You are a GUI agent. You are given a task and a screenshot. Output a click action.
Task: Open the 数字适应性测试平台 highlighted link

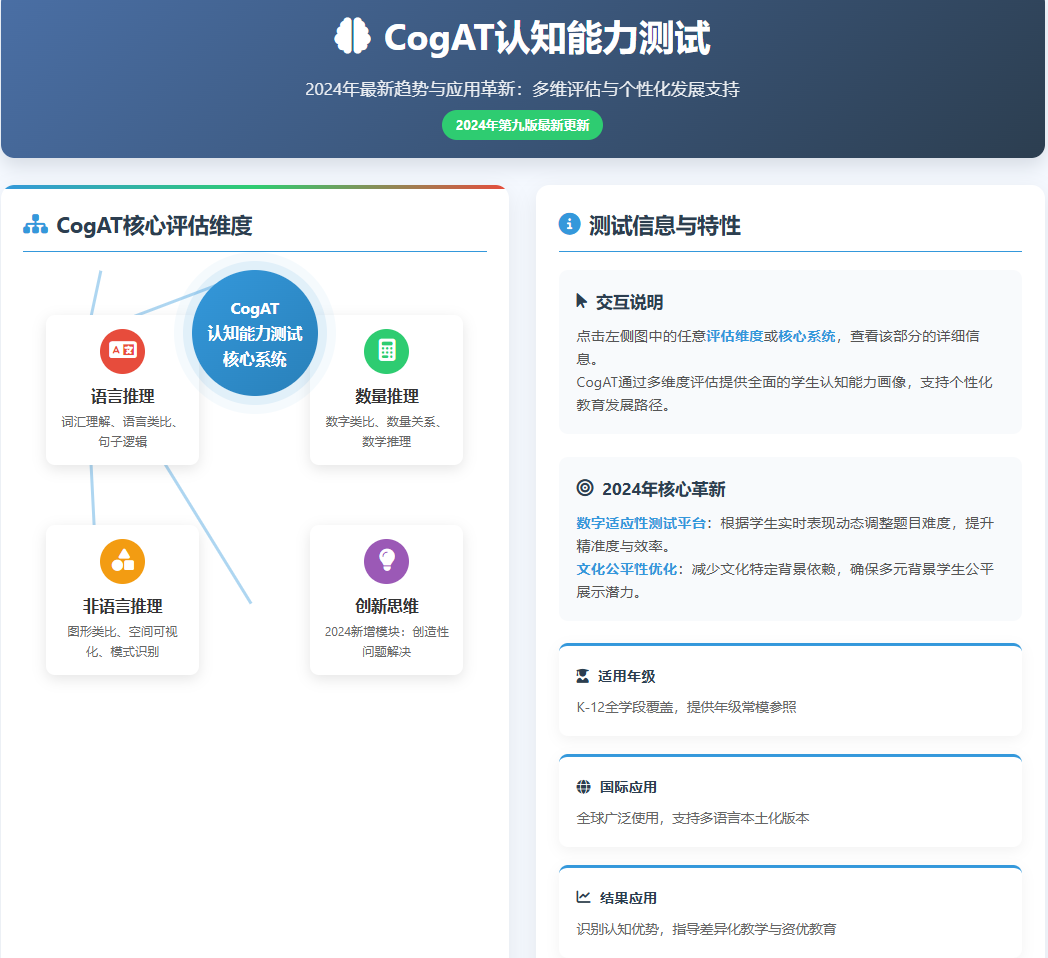pos(642,523)
